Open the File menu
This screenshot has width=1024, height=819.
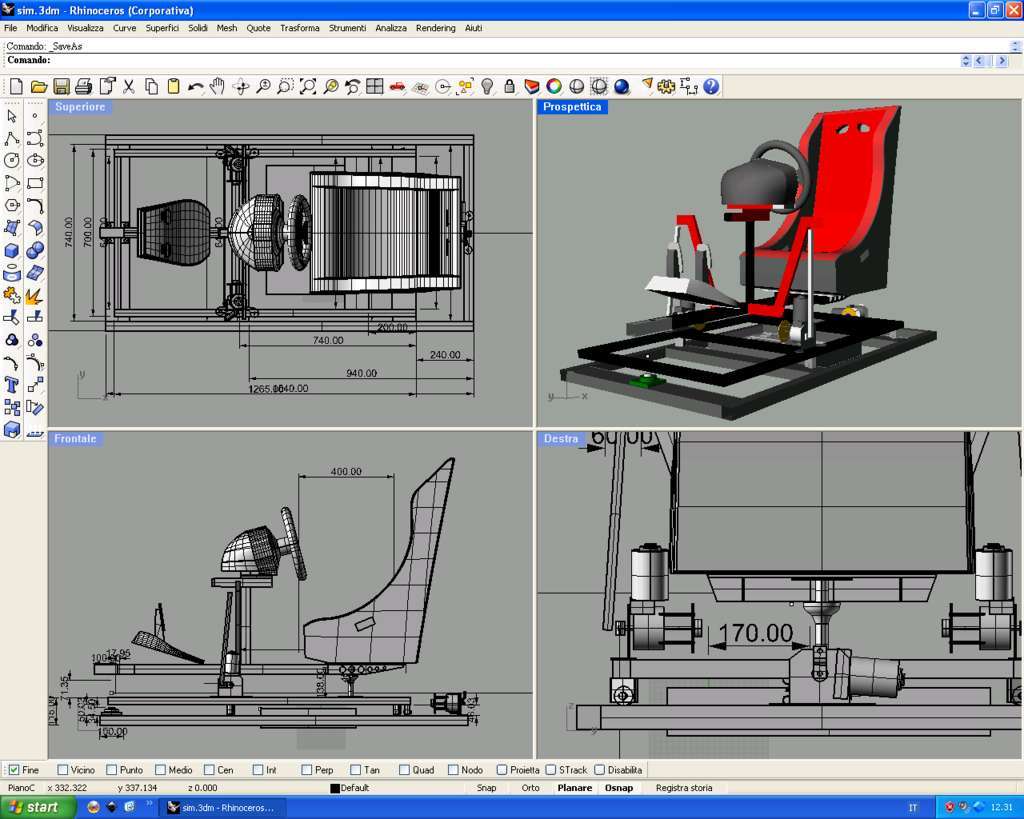[10, 28]
